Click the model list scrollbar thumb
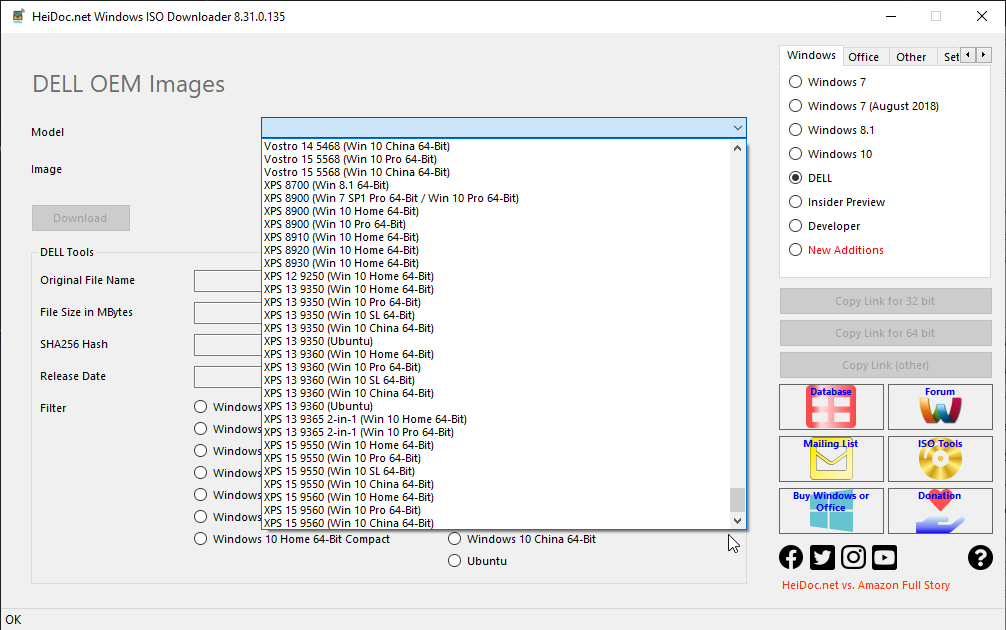Screen dimensions: 1006x630 point(738,500)
